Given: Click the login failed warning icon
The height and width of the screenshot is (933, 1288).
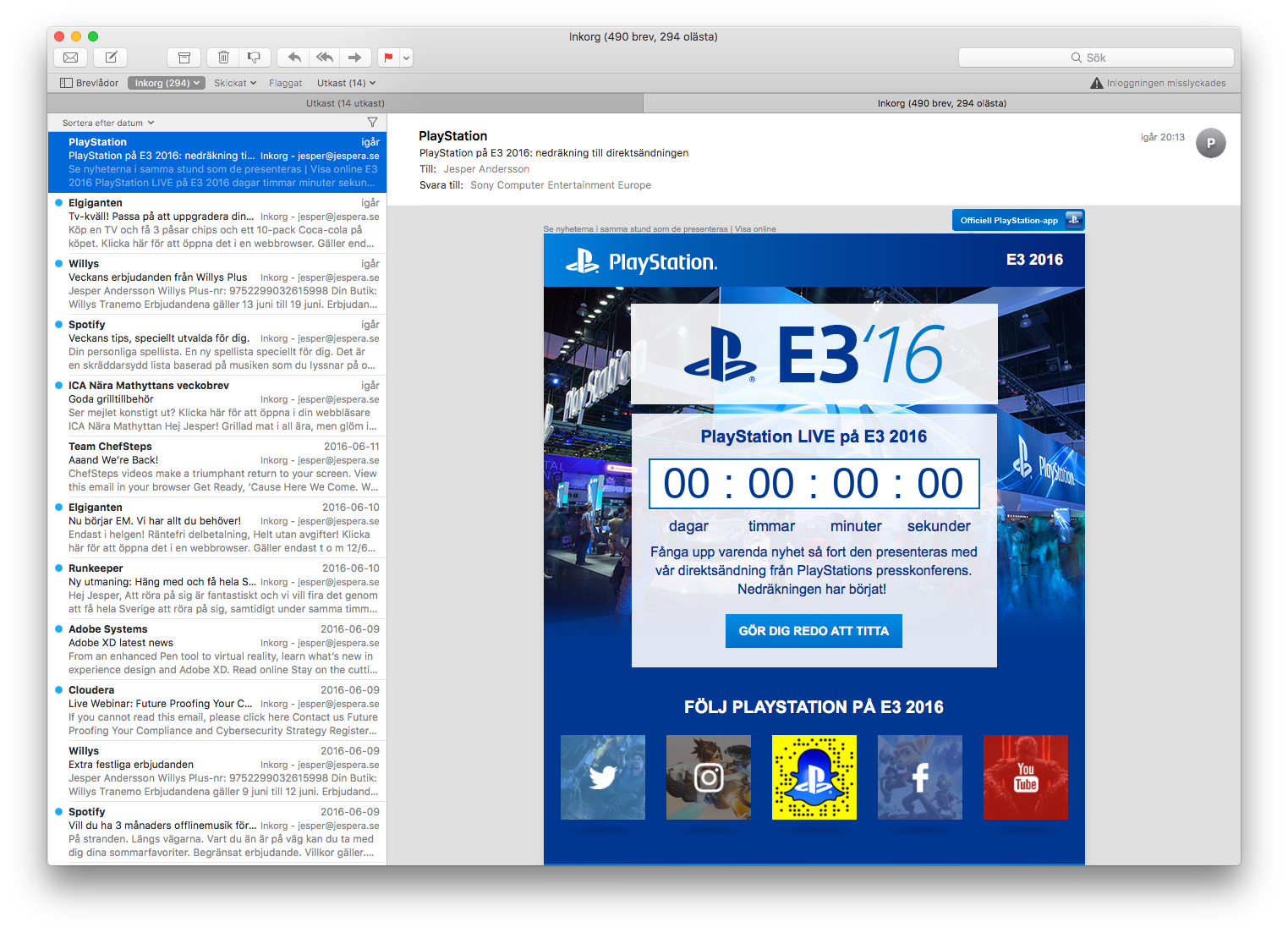Looking at the screenshot, I should point(1097,83).
